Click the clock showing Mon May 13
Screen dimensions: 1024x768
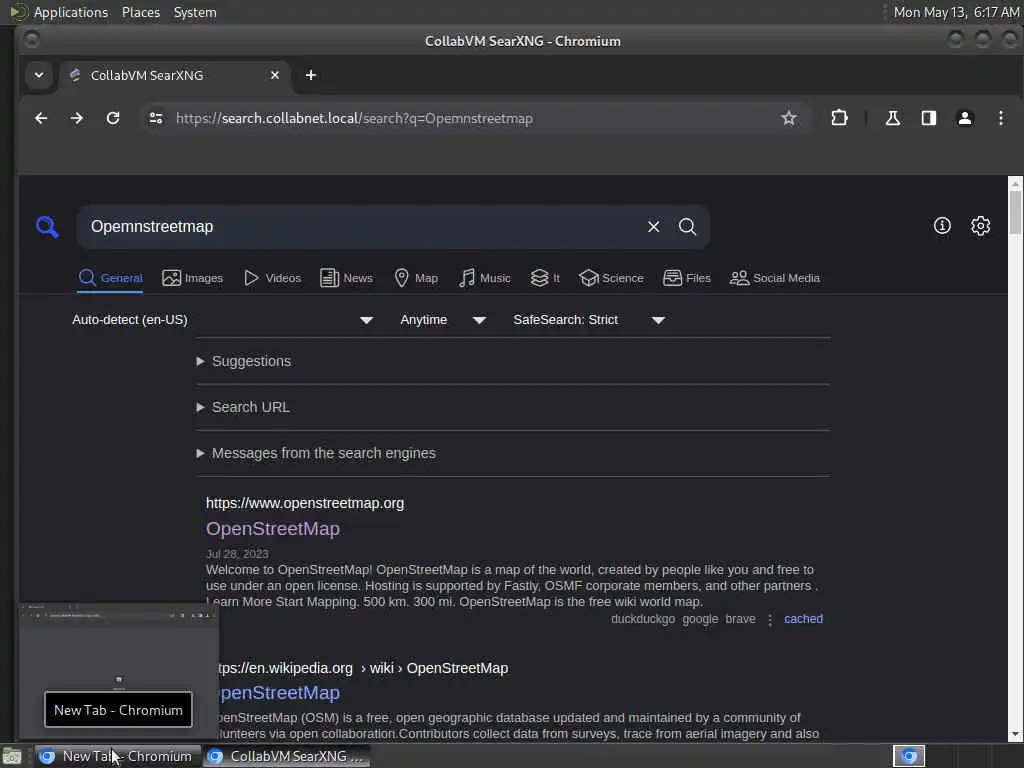(955, 12)
